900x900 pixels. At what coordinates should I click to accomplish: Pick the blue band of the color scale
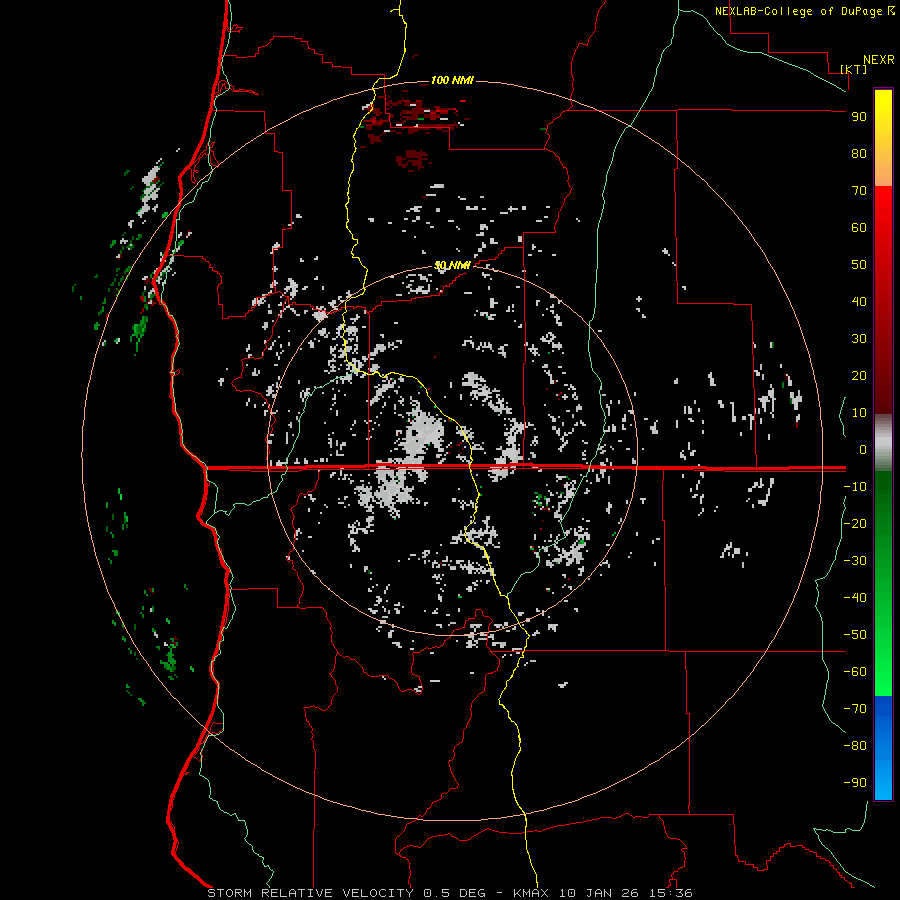pos(883,748)
